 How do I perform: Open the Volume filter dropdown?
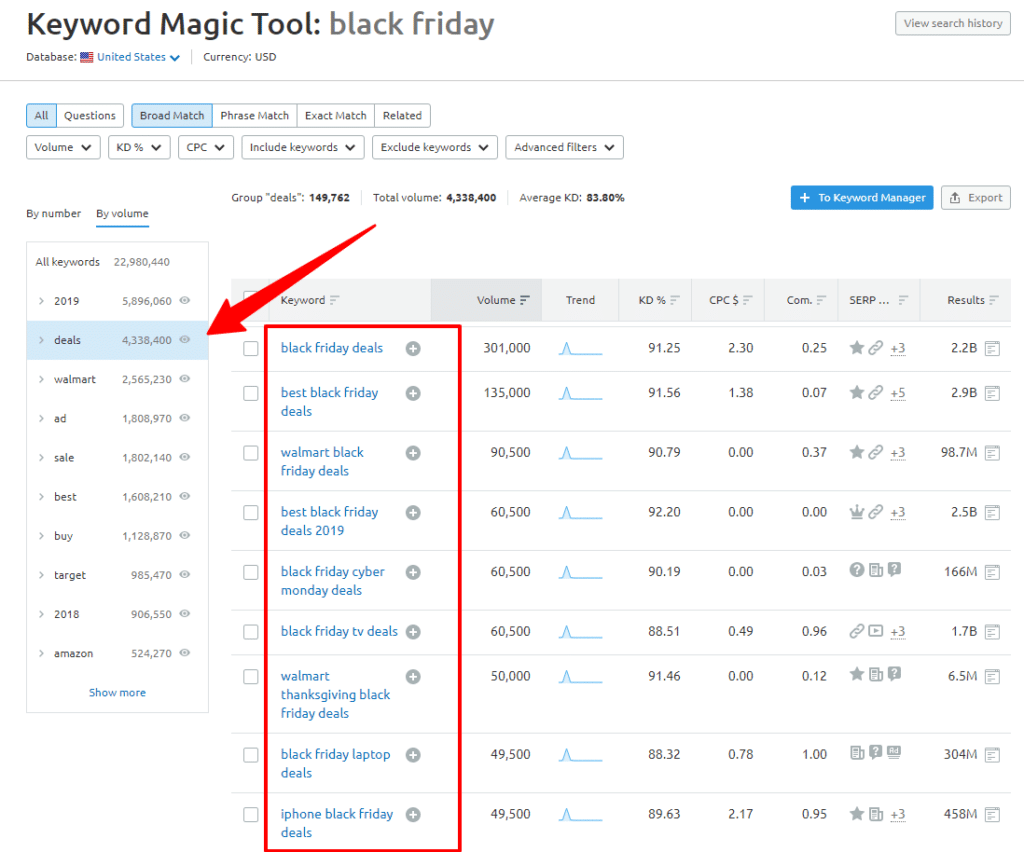[63, 147]
